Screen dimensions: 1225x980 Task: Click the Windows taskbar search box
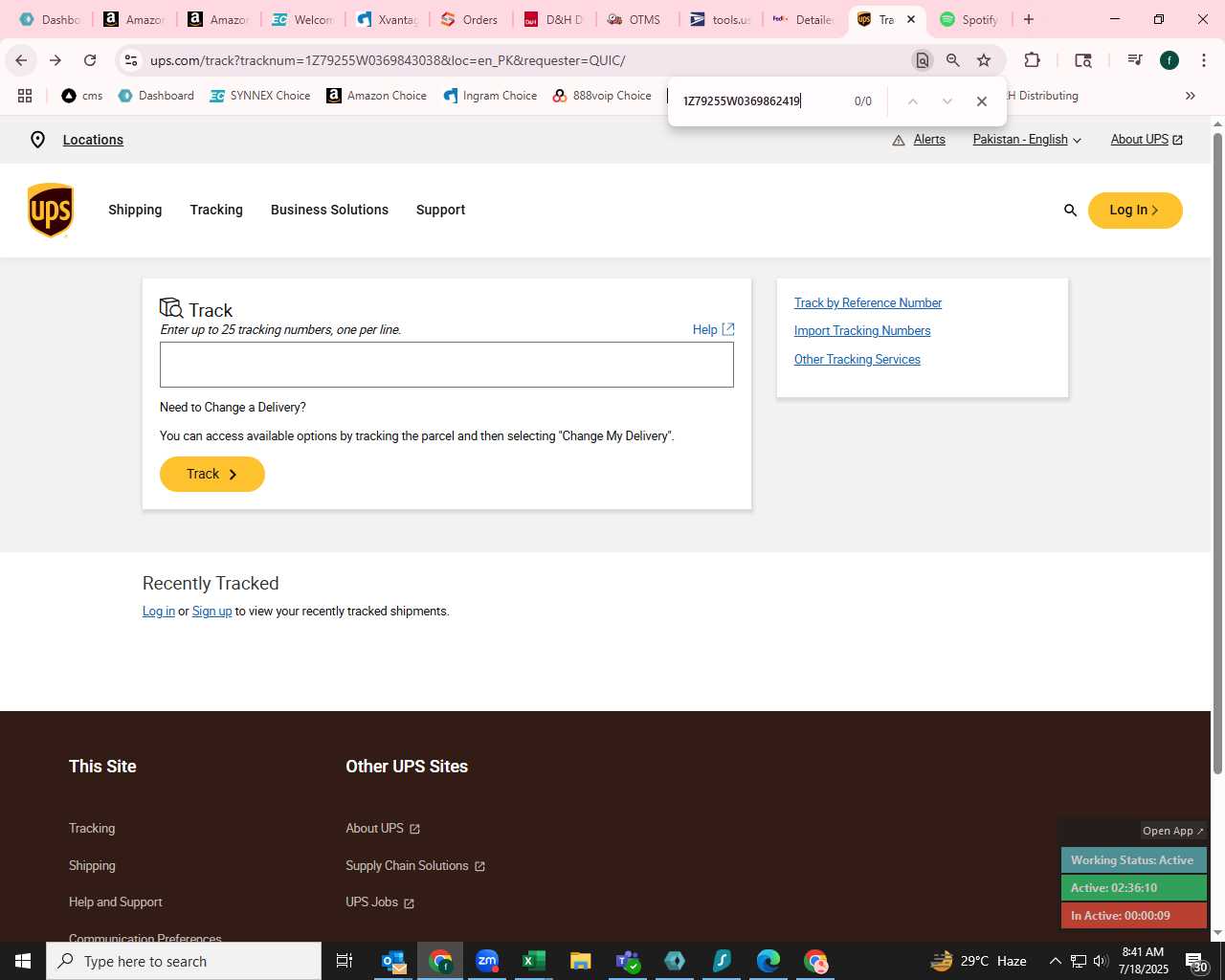point(184,961)
